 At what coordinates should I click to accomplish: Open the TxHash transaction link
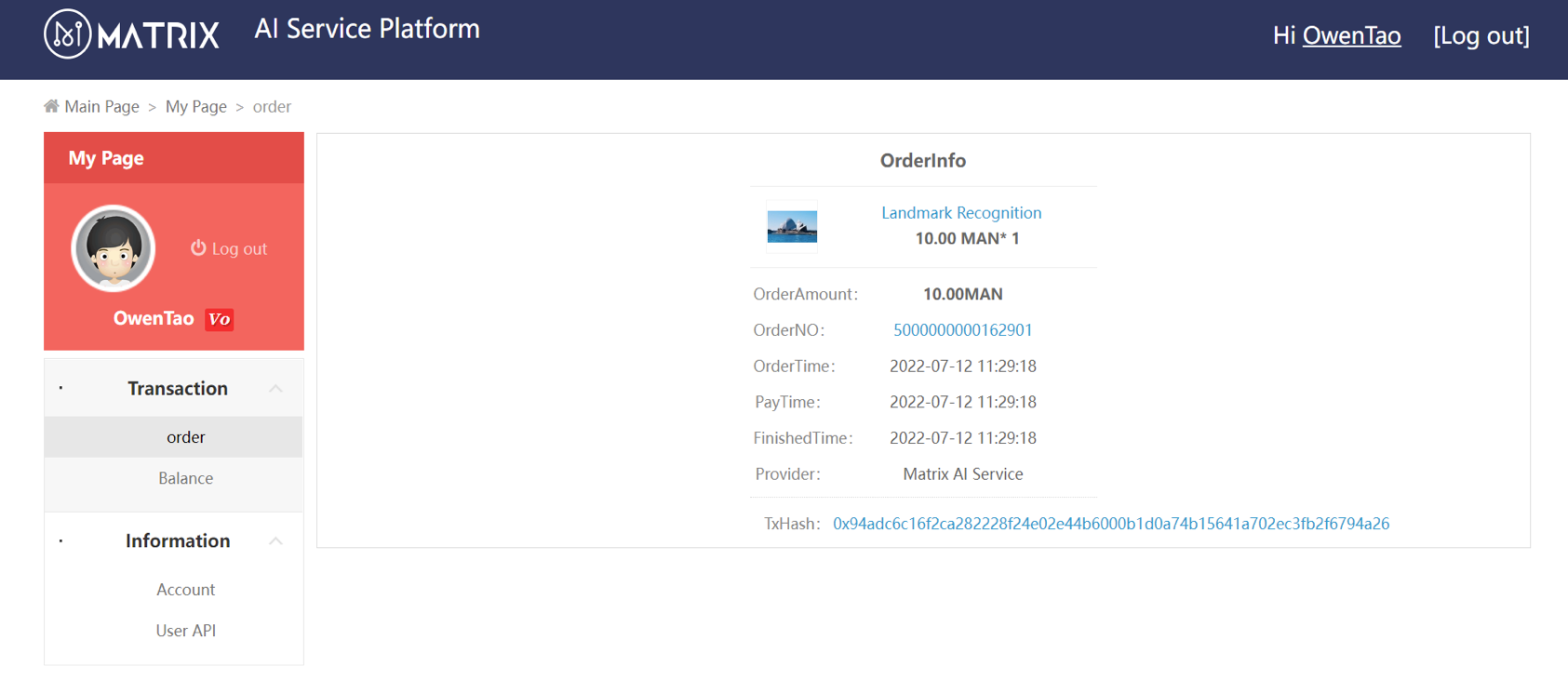tap(1110, 524)
